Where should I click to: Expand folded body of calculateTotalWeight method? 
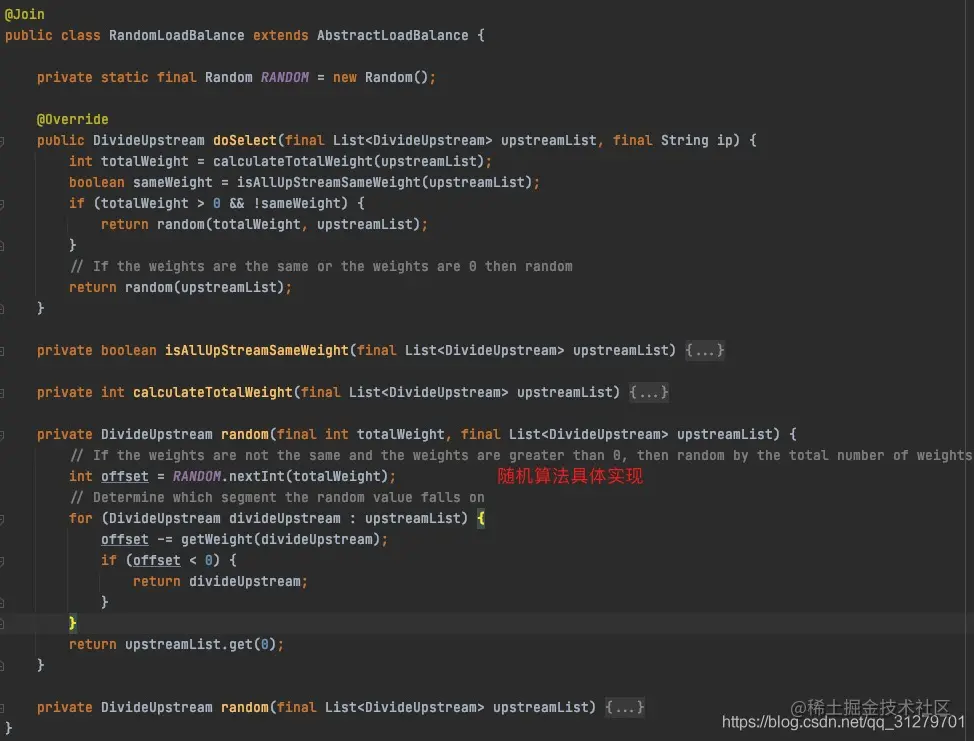649,393
